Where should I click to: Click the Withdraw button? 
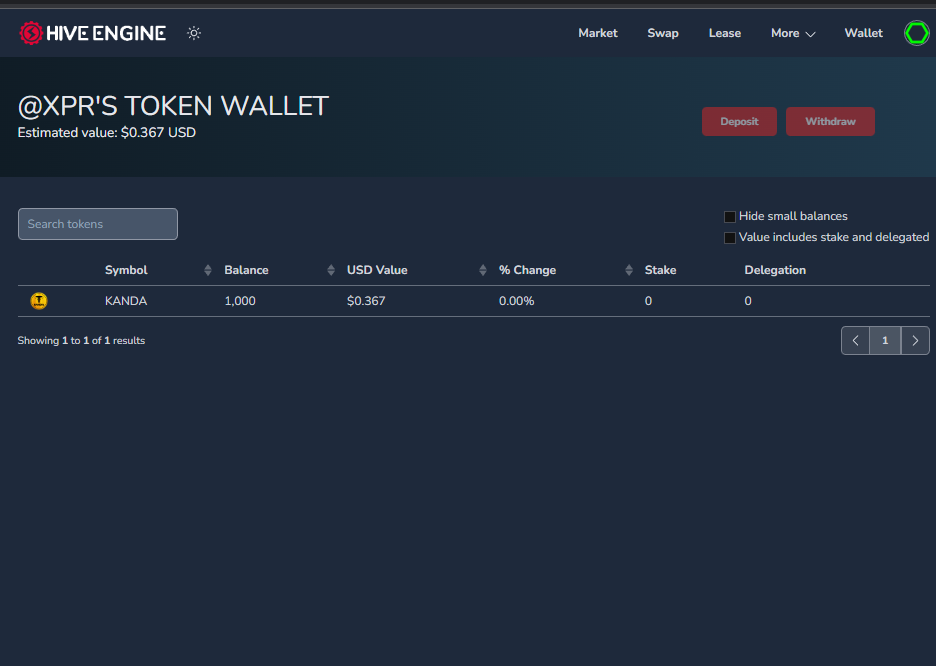coord(830,122)
